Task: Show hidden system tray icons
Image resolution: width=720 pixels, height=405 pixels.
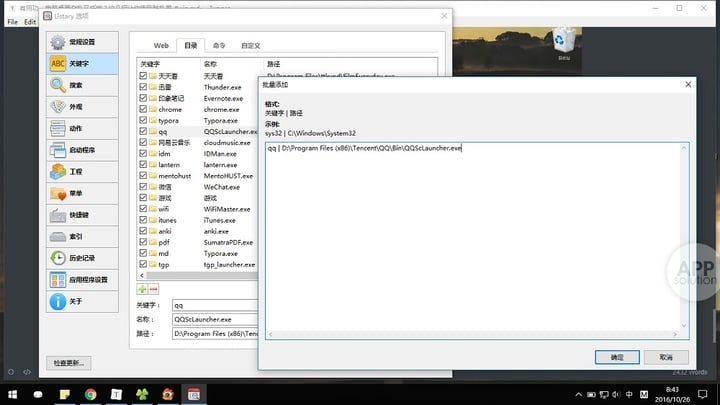Action: click(579, 394)
